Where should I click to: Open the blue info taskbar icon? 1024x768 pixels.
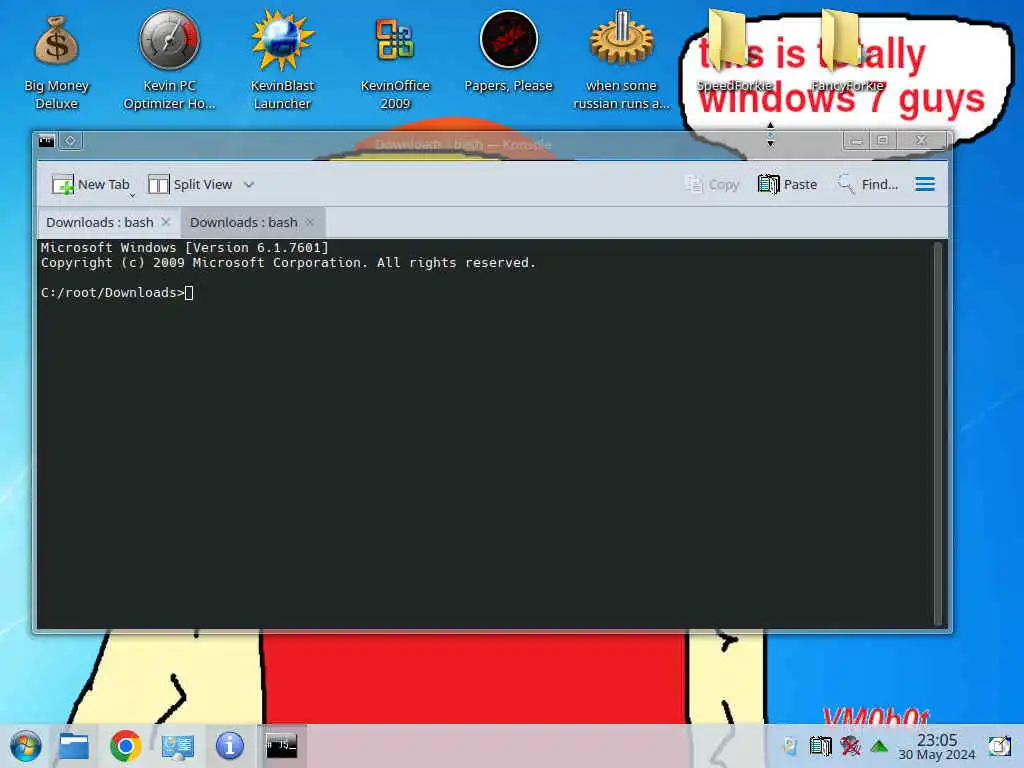(x=229, y=746)
